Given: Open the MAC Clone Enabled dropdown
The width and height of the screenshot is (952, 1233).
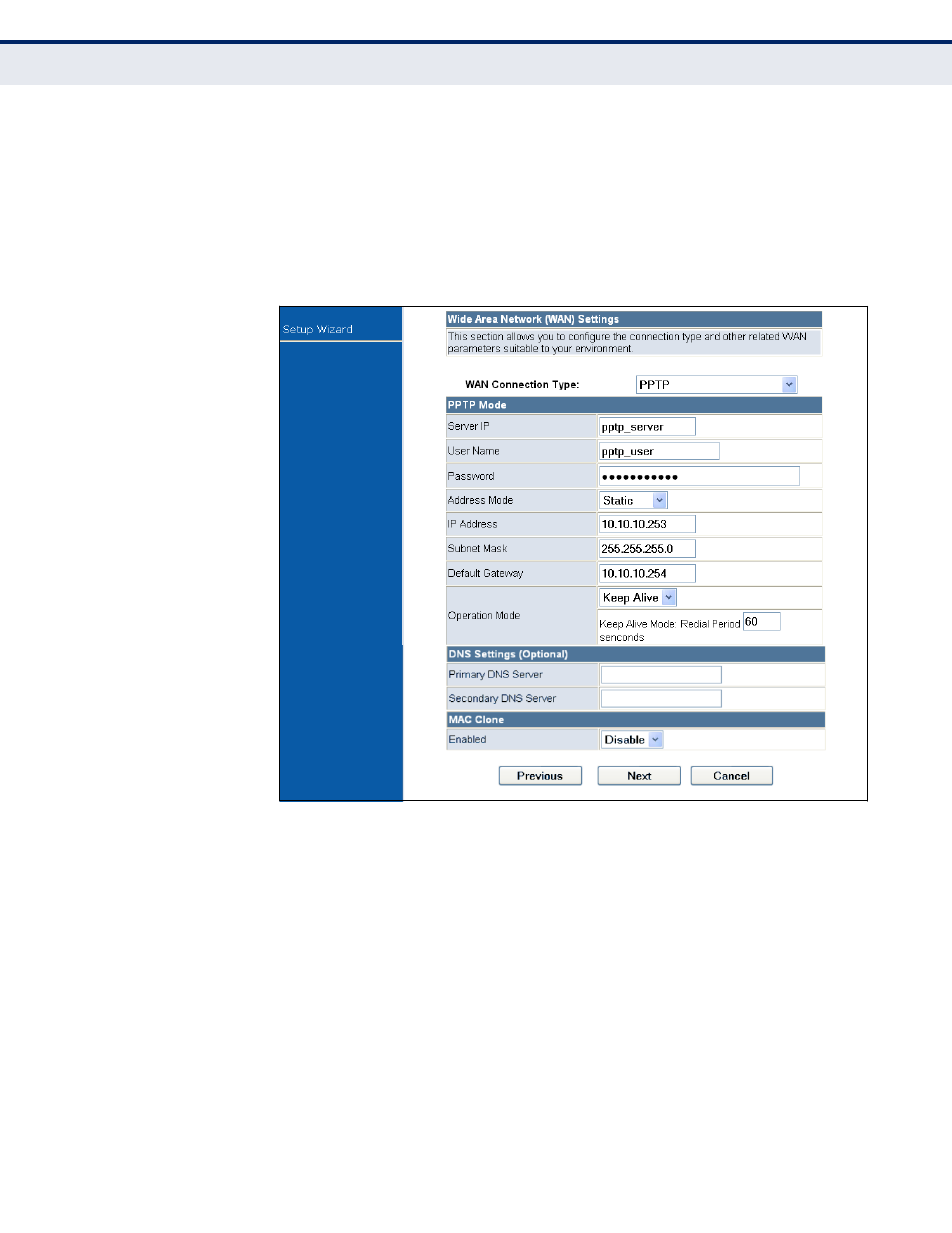Looking at the screenshot, I should point(632,740).
